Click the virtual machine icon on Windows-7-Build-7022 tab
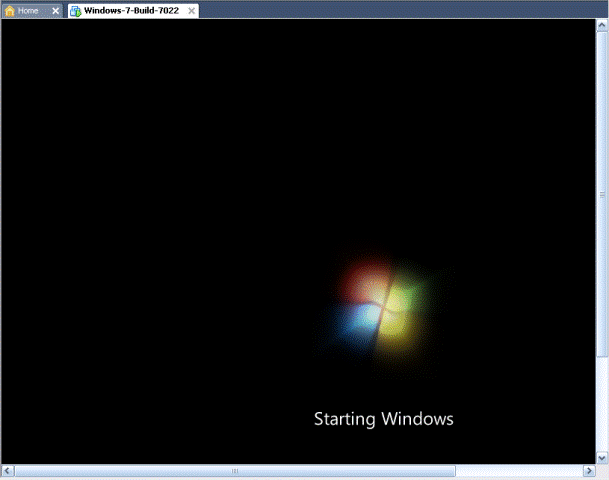This screenshot has height=480, width=609. 75,11
